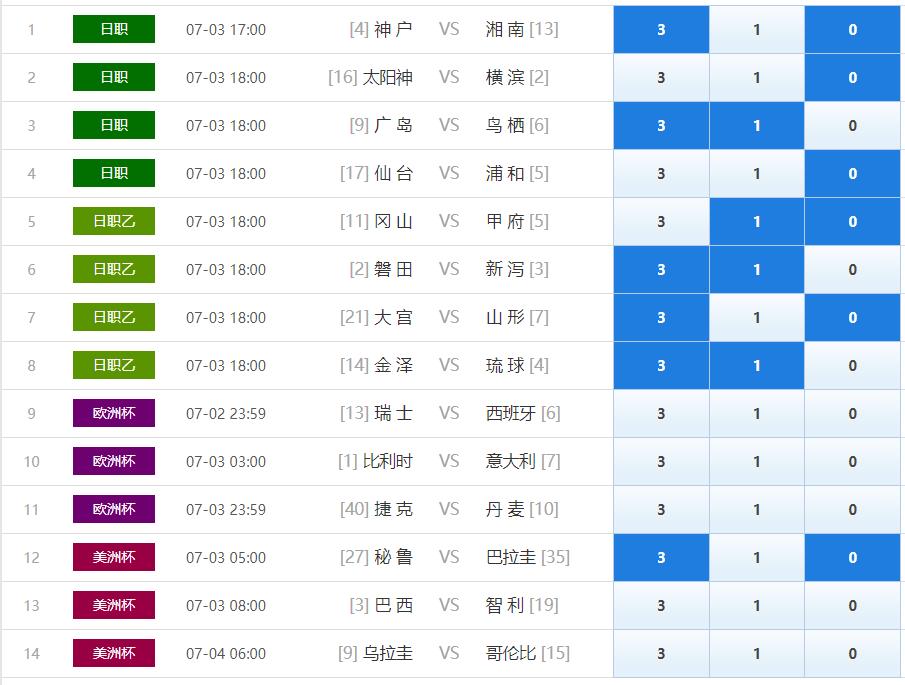Click the 美洲杯 badge for the 巴西 match
Viewport: 905px width, 685px height.
point(114,606)
